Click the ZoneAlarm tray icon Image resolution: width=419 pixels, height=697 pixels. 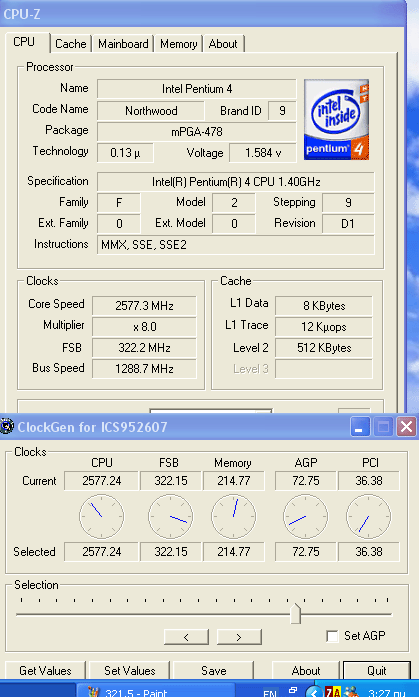pyautogui.click(x=332, y=692)
